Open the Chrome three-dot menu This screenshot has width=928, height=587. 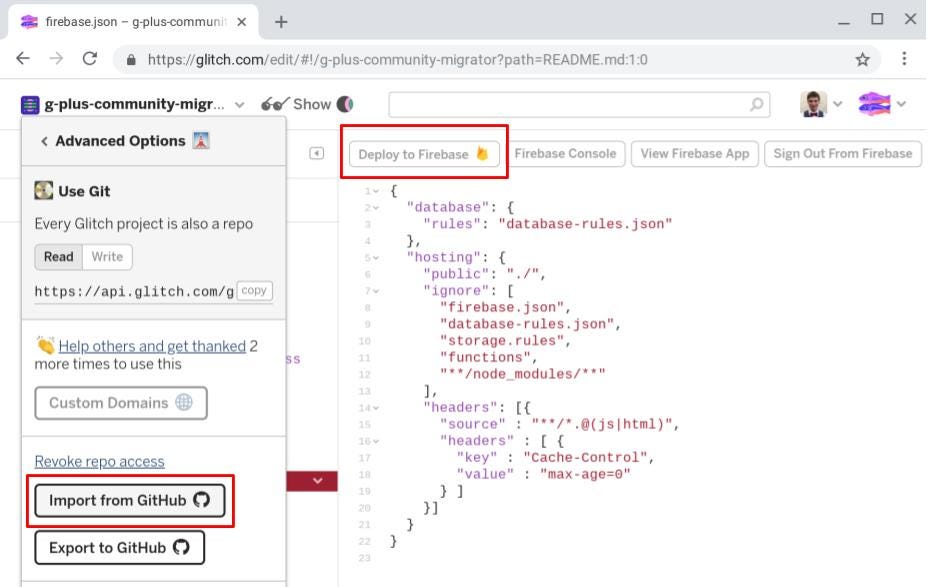pyautogui.click(x=904, y=59)
